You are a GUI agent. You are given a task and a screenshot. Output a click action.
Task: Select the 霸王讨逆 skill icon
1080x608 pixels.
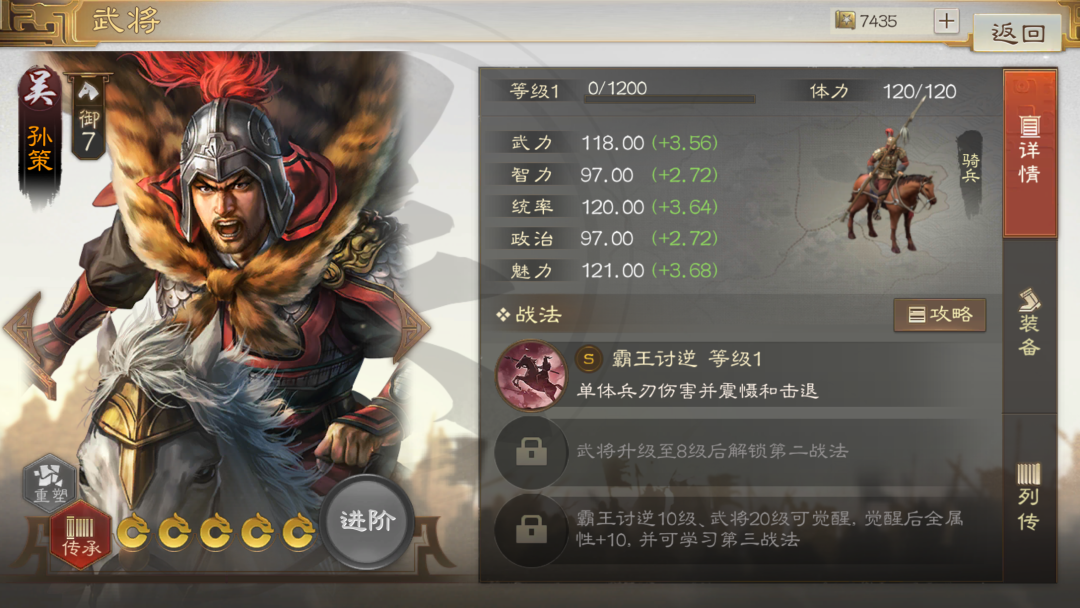tap(530, 375)
